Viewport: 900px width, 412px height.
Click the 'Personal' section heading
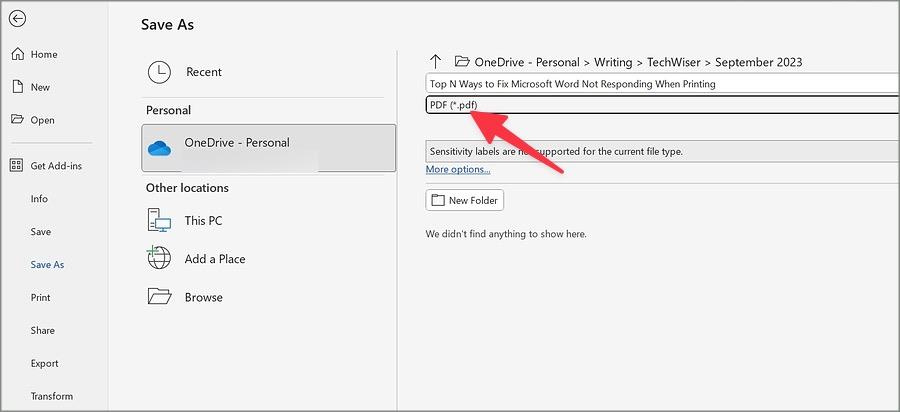click(168, 110)
